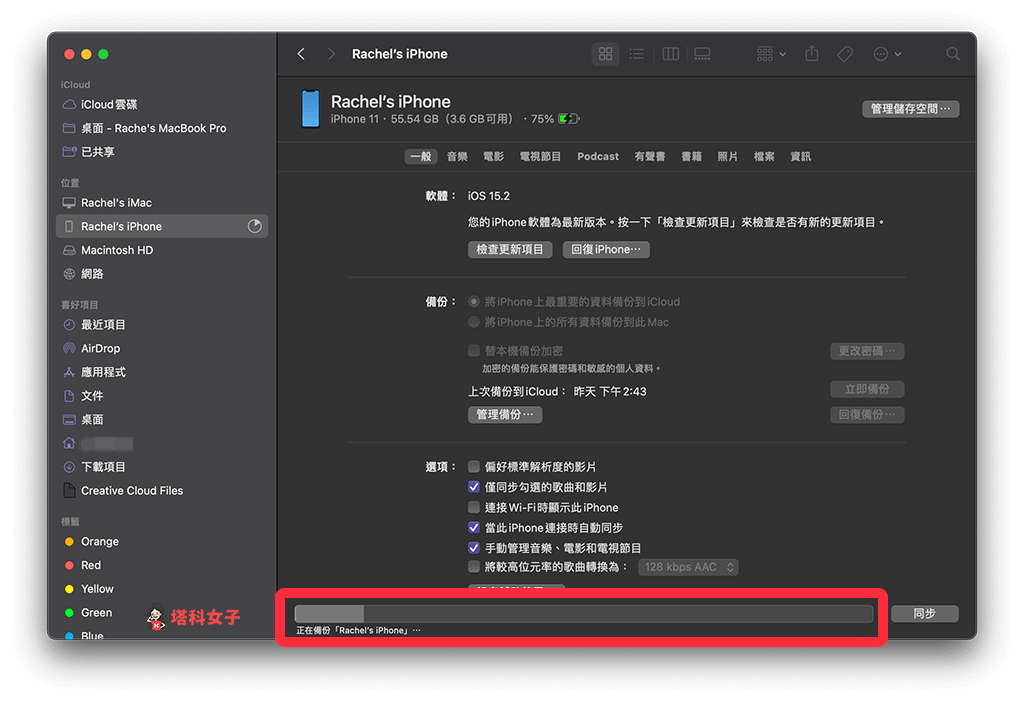Enable 連接 Wi-Fi 時顯示此 iPhone

coord(474,507)
